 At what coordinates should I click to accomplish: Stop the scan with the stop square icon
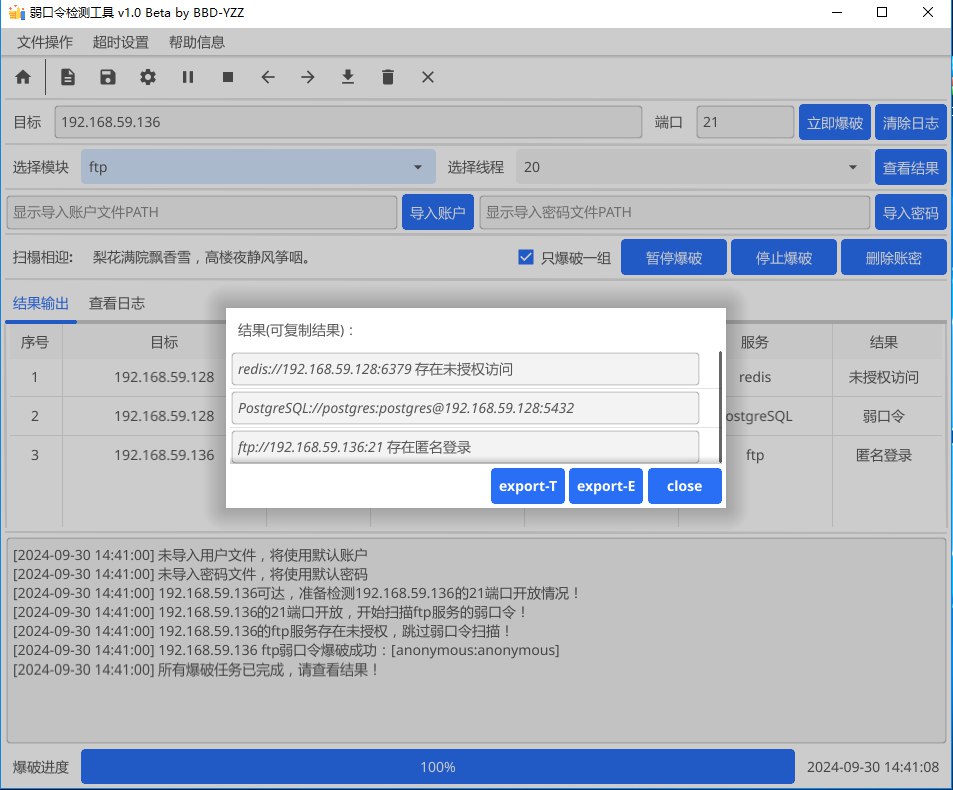pyautogui.click(x=227, y=77)
